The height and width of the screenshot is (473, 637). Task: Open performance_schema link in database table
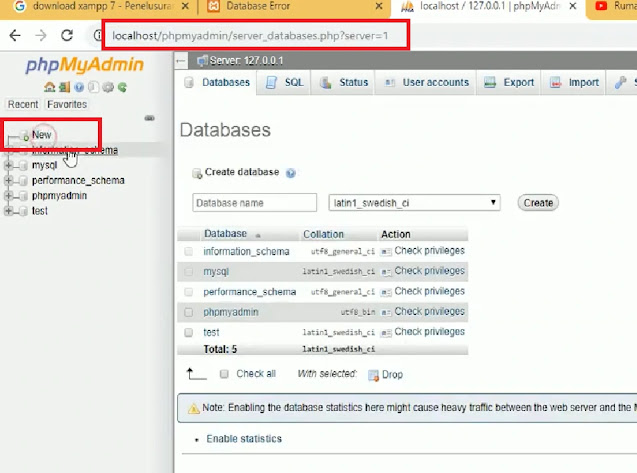[249, 292]
